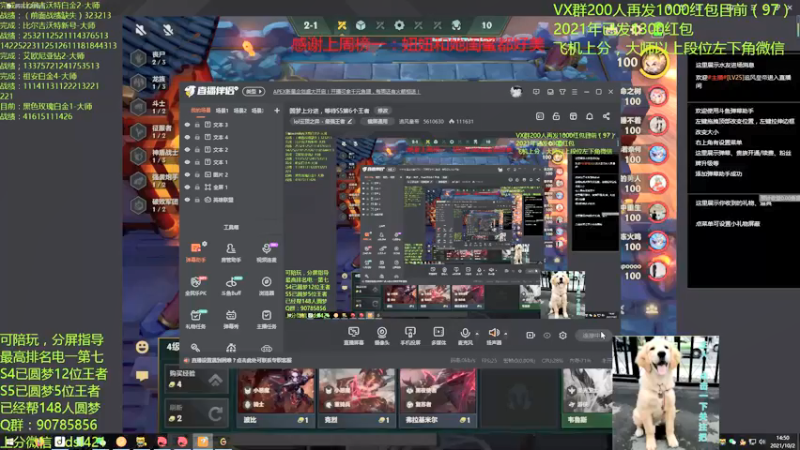Open the 浏览器 browser tool
Image resolution: width=800 pixels, height=450 pixels.
266,286
